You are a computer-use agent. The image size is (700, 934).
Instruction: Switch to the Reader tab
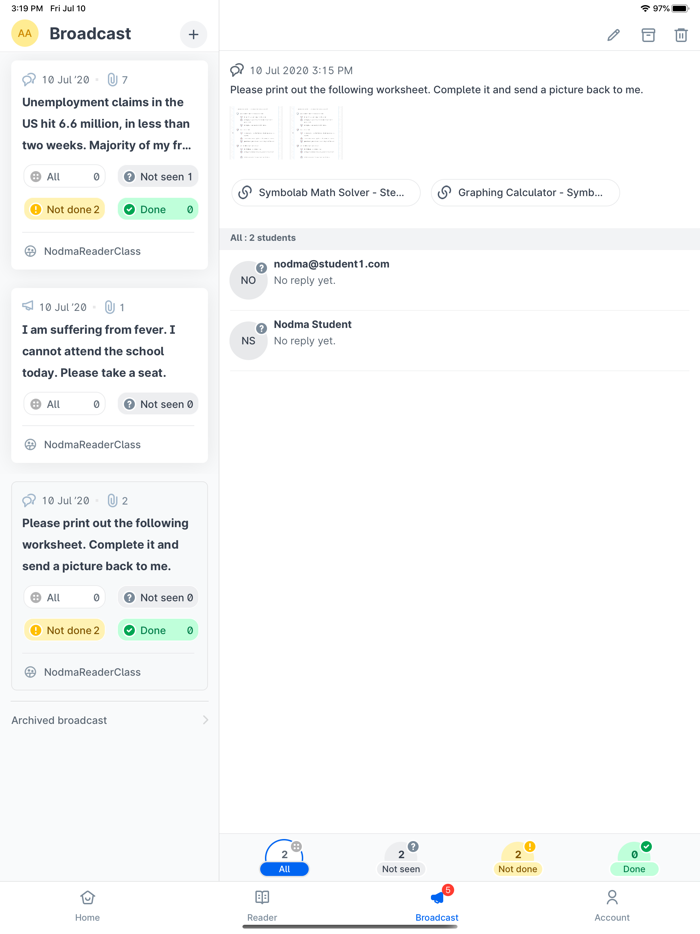point(262,905)
